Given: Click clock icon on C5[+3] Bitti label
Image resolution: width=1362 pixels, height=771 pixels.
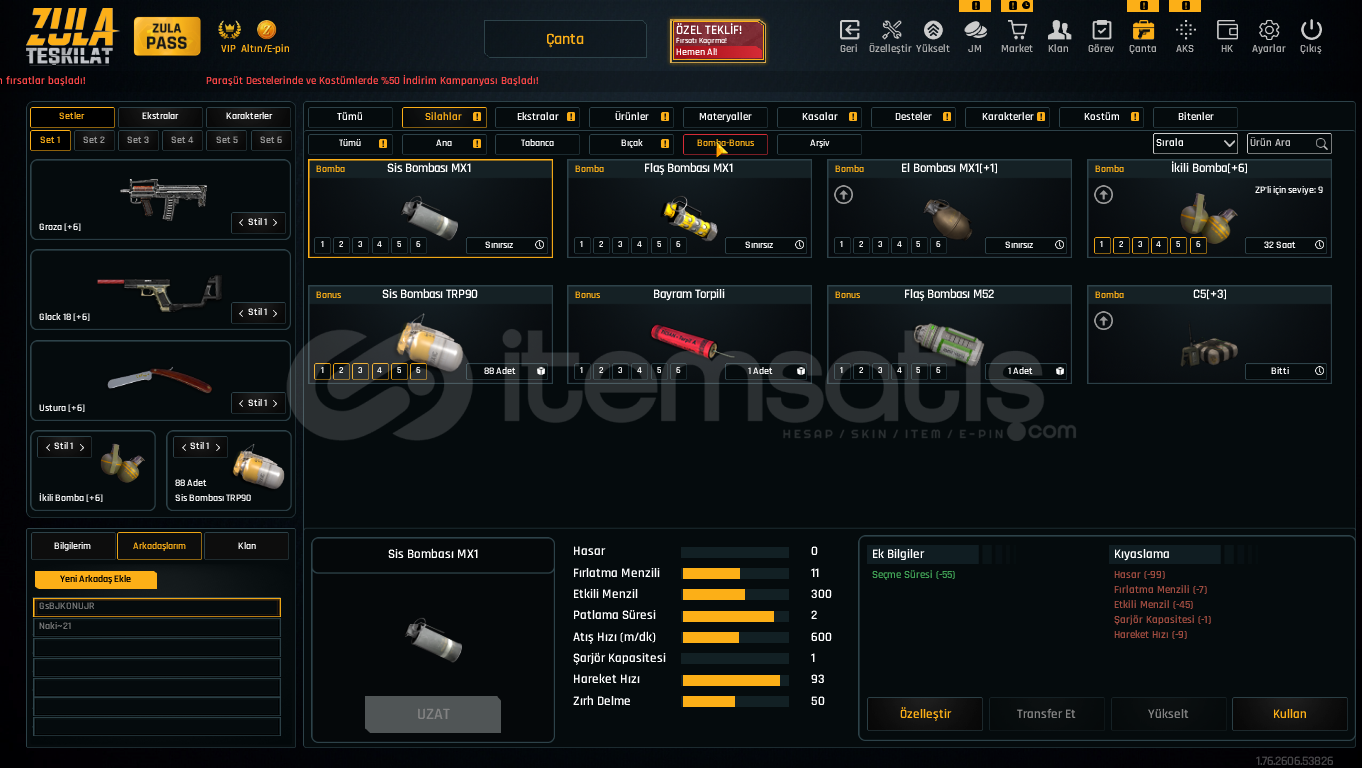Looking at the screenshot, I should 1320,371.
